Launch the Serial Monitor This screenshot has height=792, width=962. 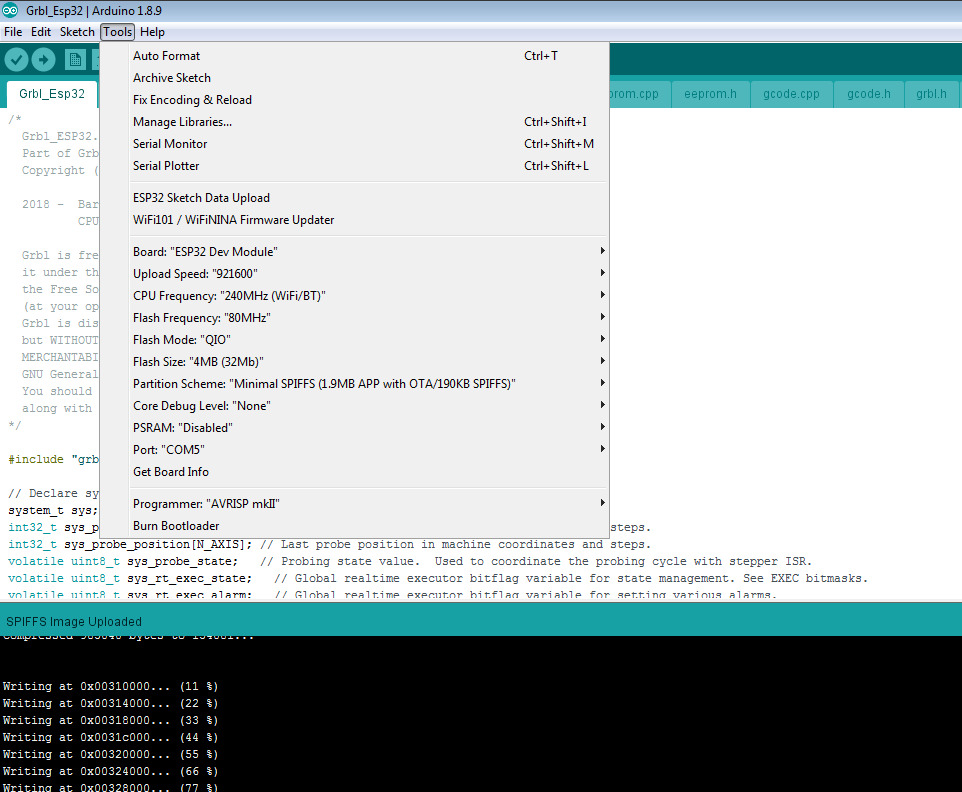(x=355, y=144)
